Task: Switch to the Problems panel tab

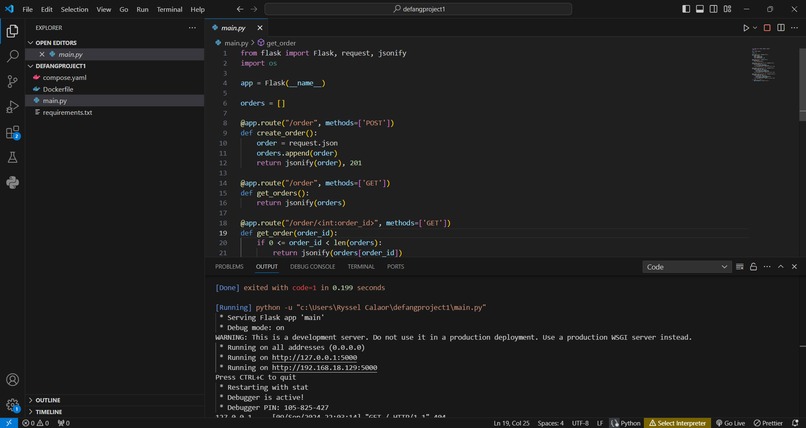Action: [229, 267]
